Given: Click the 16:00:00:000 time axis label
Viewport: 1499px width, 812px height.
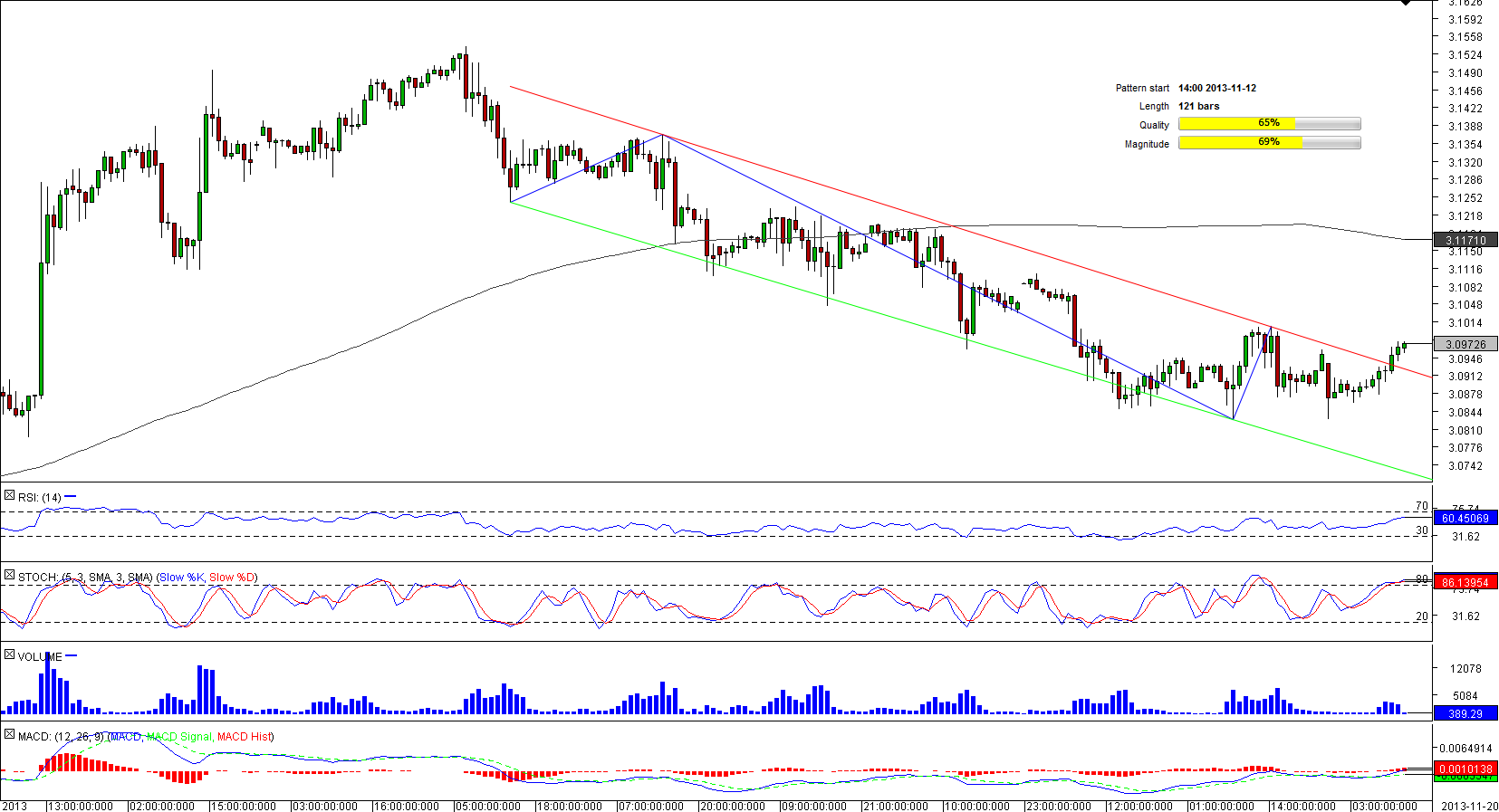Looking at the screenshot, I should pyautogui.click(x=407, y=806).
